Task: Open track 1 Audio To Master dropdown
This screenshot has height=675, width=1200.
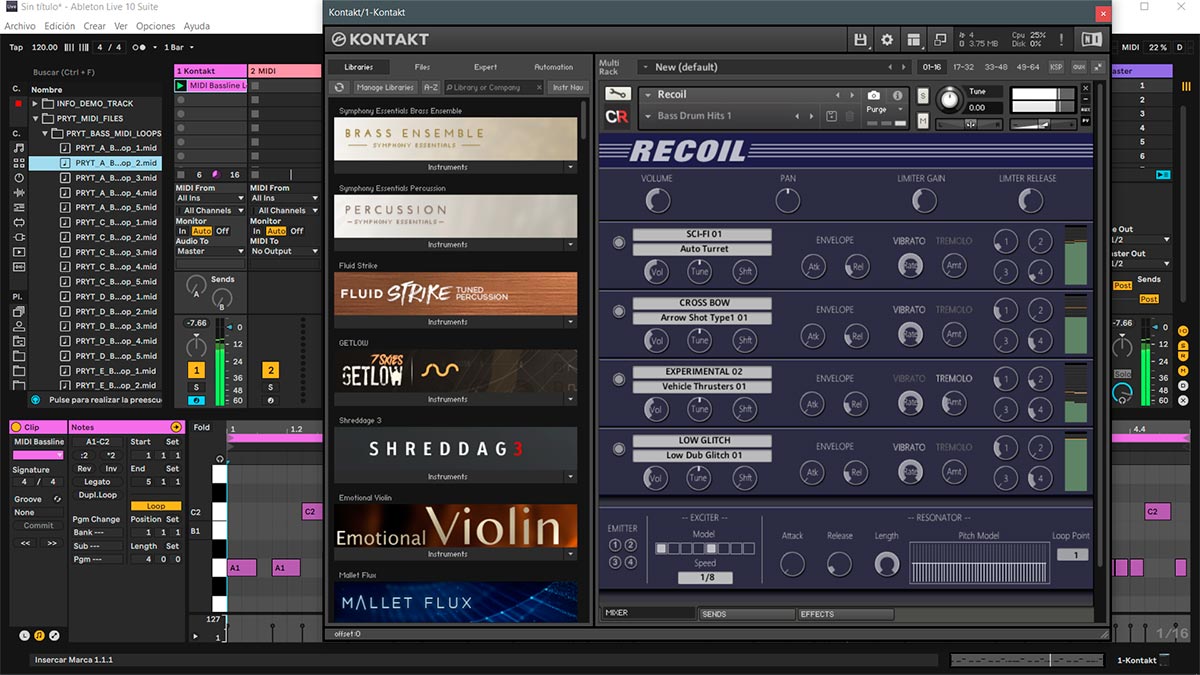Action: tap(209, 251)
